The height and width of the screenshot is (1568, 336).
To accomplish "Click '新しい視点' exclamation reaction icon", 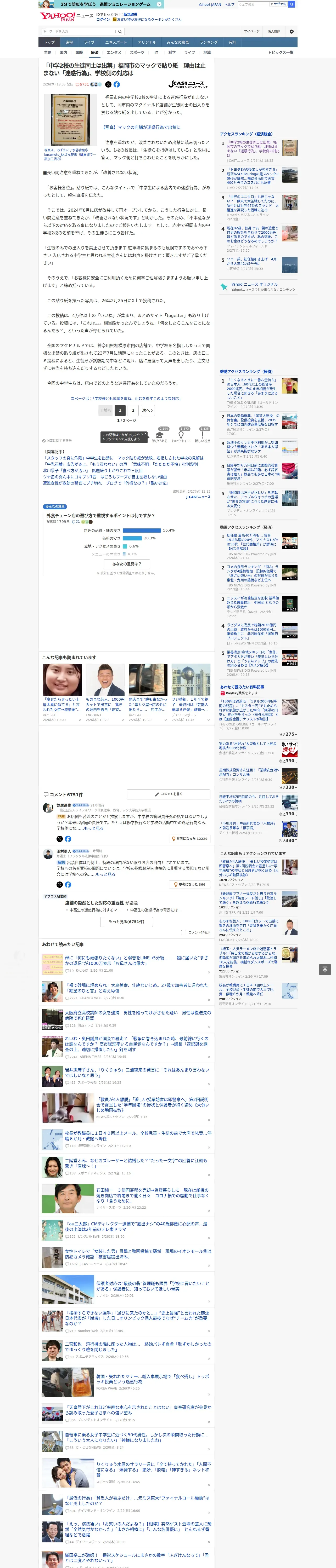I will (203, 435).
